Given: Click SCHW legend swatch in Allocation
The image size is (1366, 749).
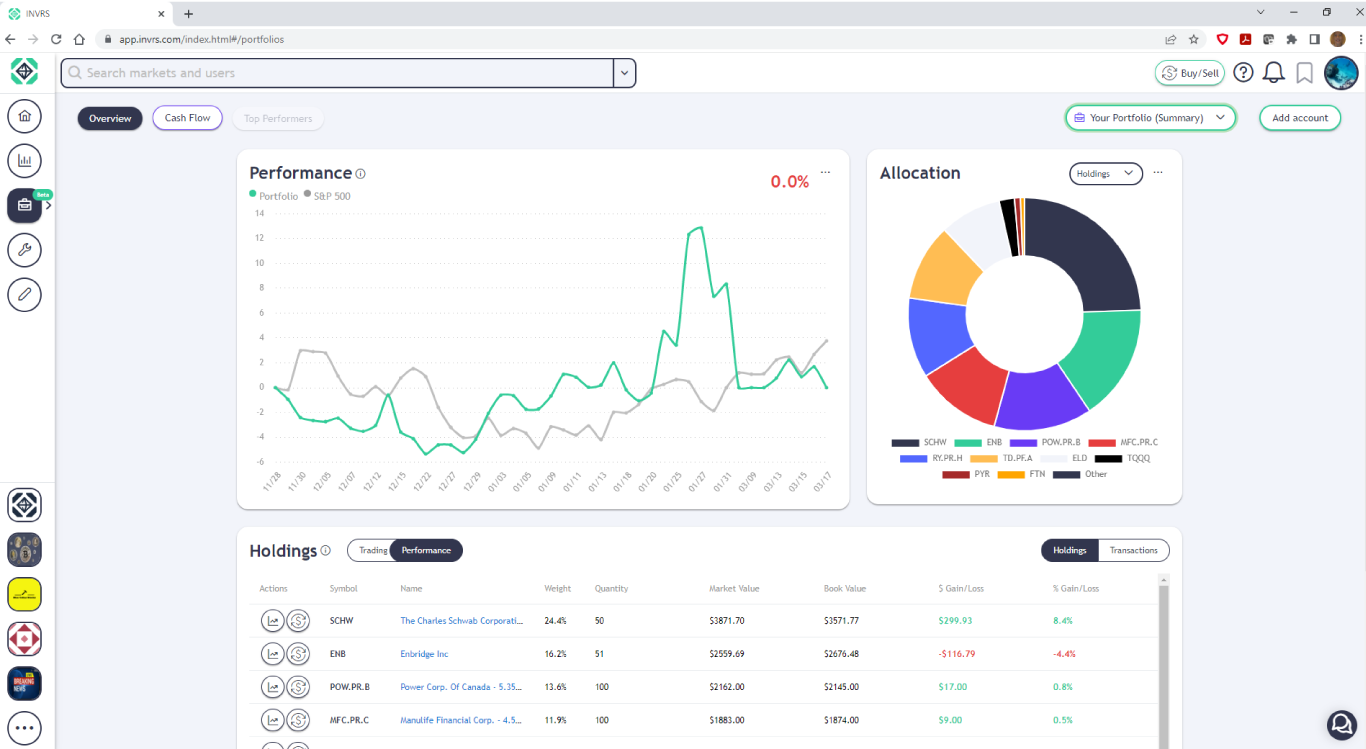Looking at the screenshot, I should [x=905, y=442].
